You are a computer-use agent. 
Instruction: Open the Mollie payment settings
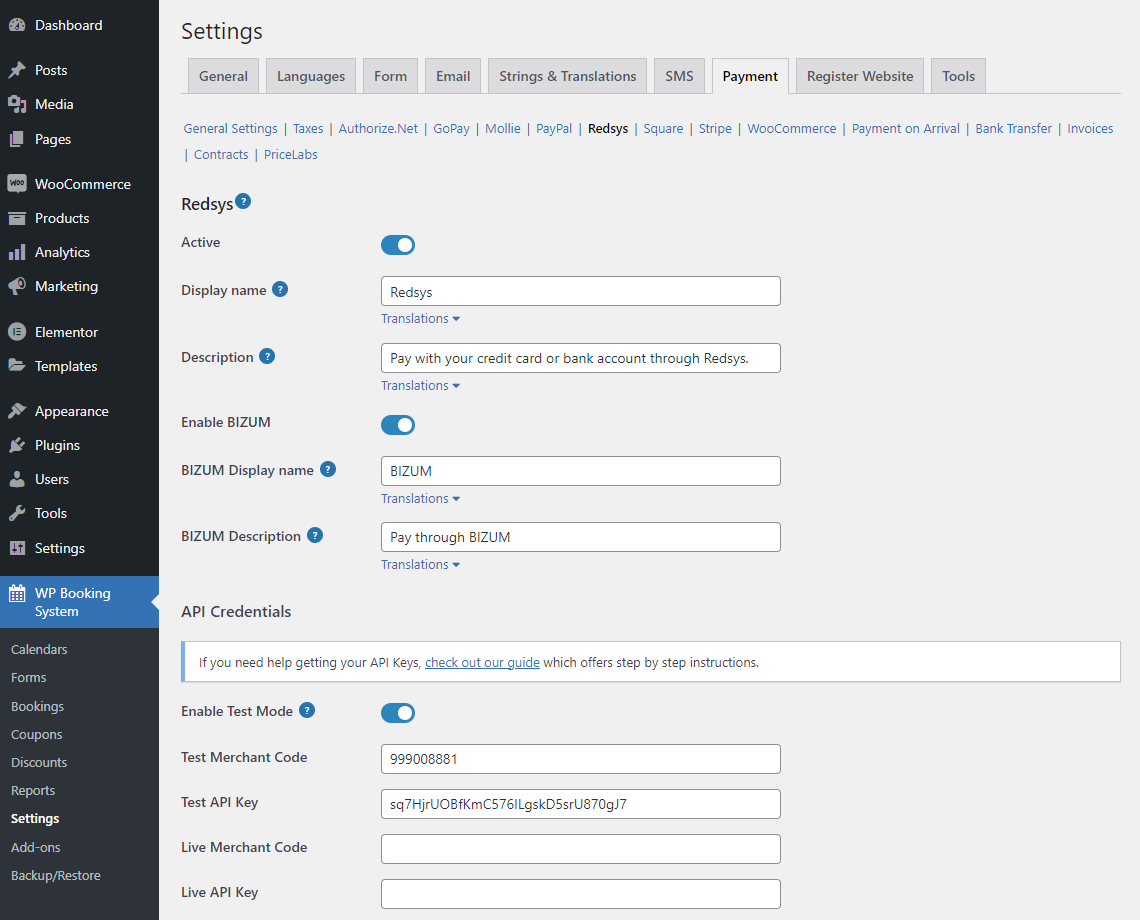coord(503,129)
